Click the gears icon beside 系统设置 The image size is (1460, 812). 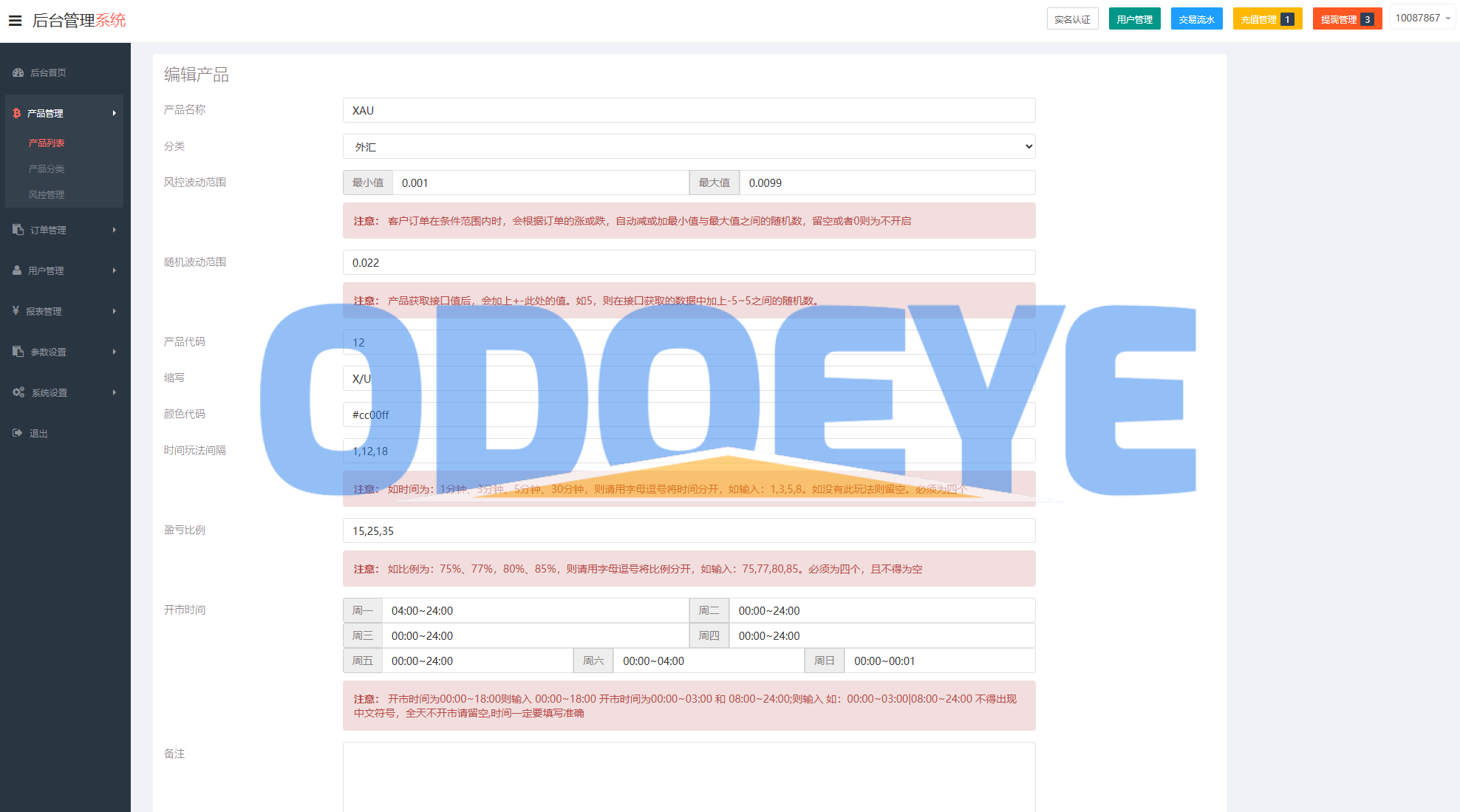click(18, 392)
